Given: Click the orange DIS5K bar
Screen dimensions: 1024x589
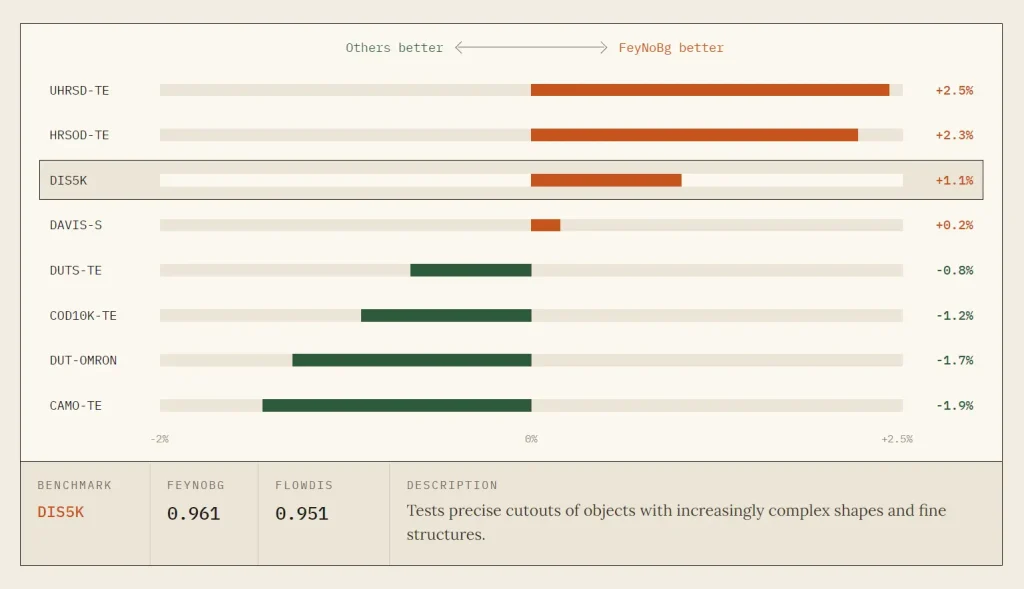Looking at the screenshot, I should (606, 180).
